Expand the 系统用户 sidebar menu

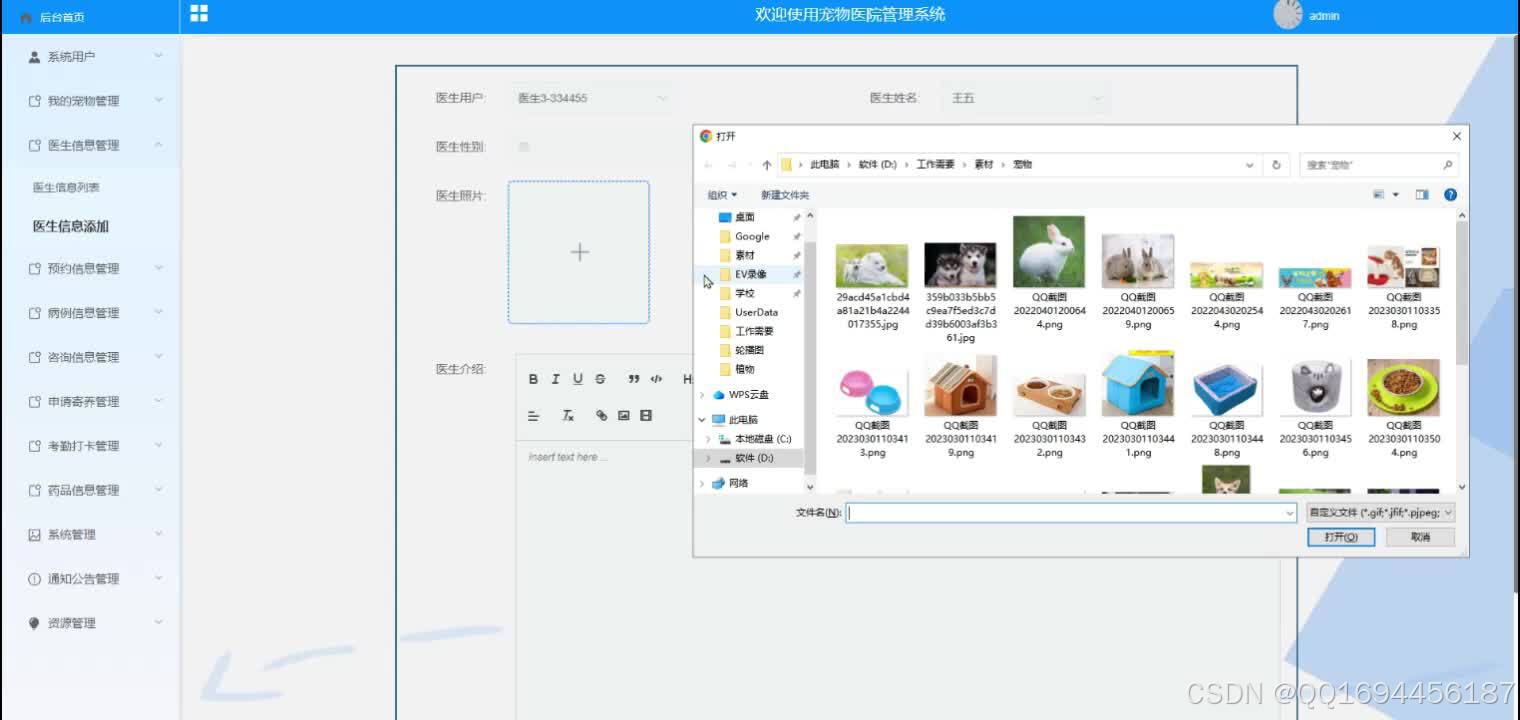tap(90, 57)
